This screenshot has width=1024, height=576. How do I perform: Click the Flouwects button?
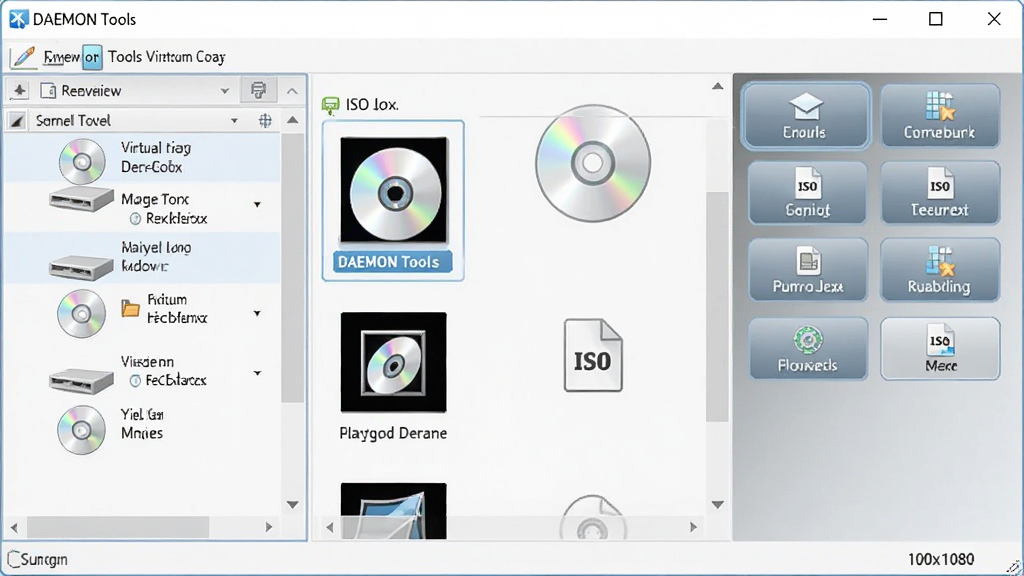[808, 349]
